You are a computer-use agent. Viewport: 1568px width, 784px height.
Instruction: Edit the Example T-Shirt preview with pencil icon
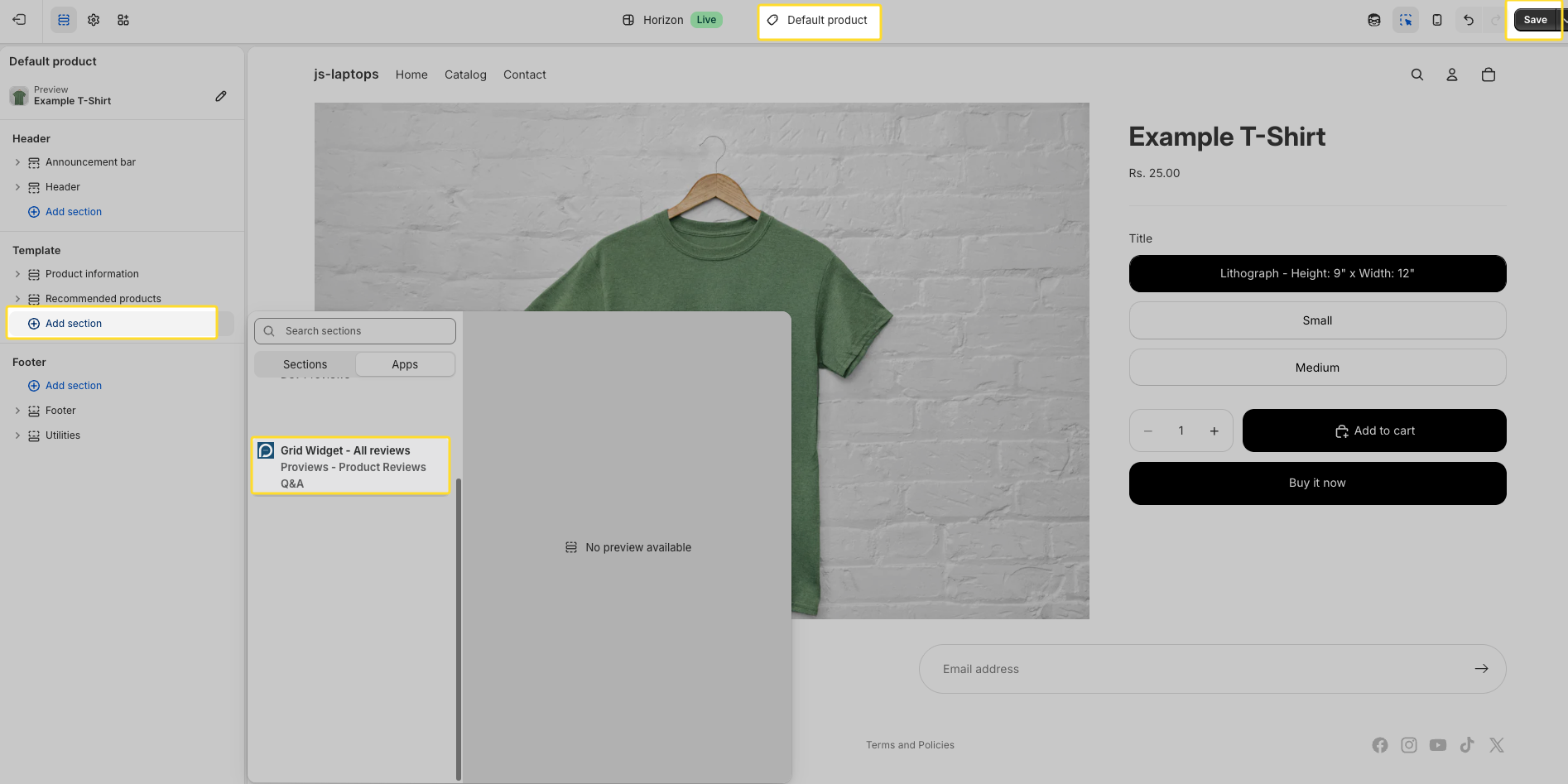[x=220, y=96]
